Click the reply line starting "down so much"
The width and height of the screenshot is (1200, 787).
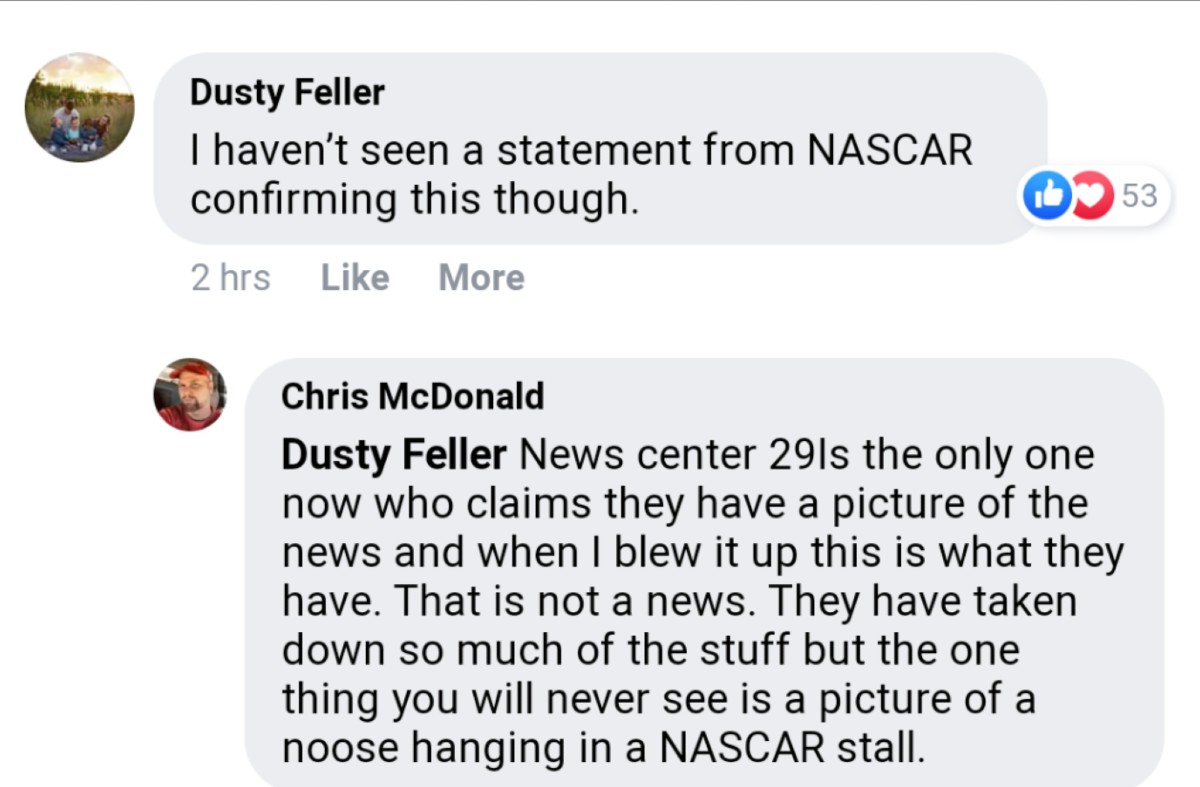(x=650, y=650)
